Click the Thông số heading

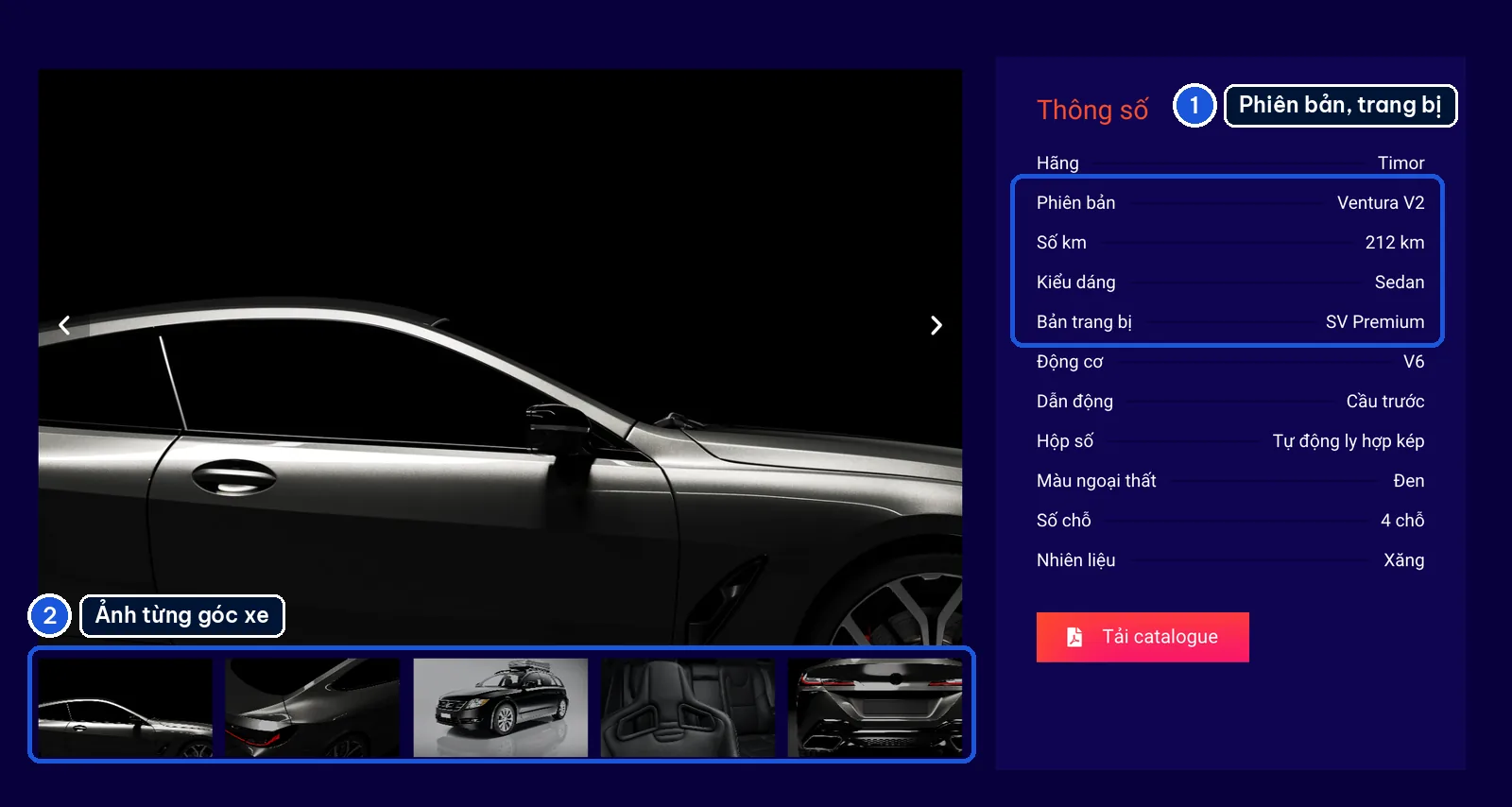(x=1092, y=110)
